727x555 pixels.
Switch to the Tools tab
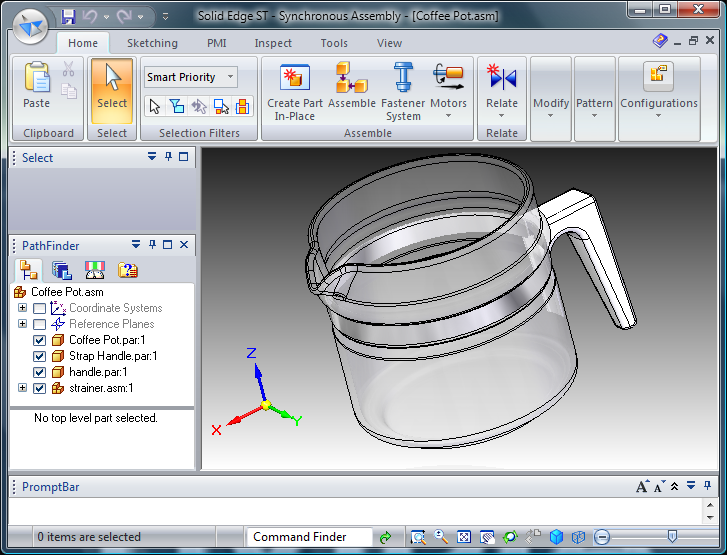[334, 43]
